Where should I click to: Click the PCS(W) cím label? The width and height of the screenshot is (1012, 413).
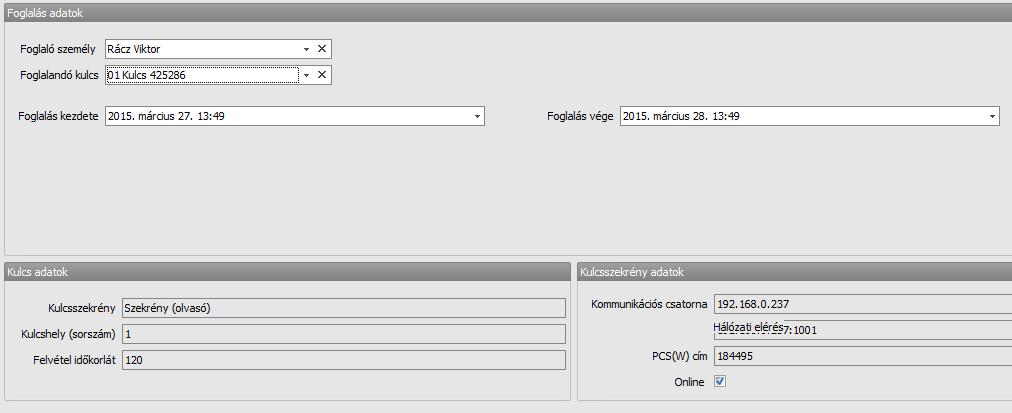[680, 356]
